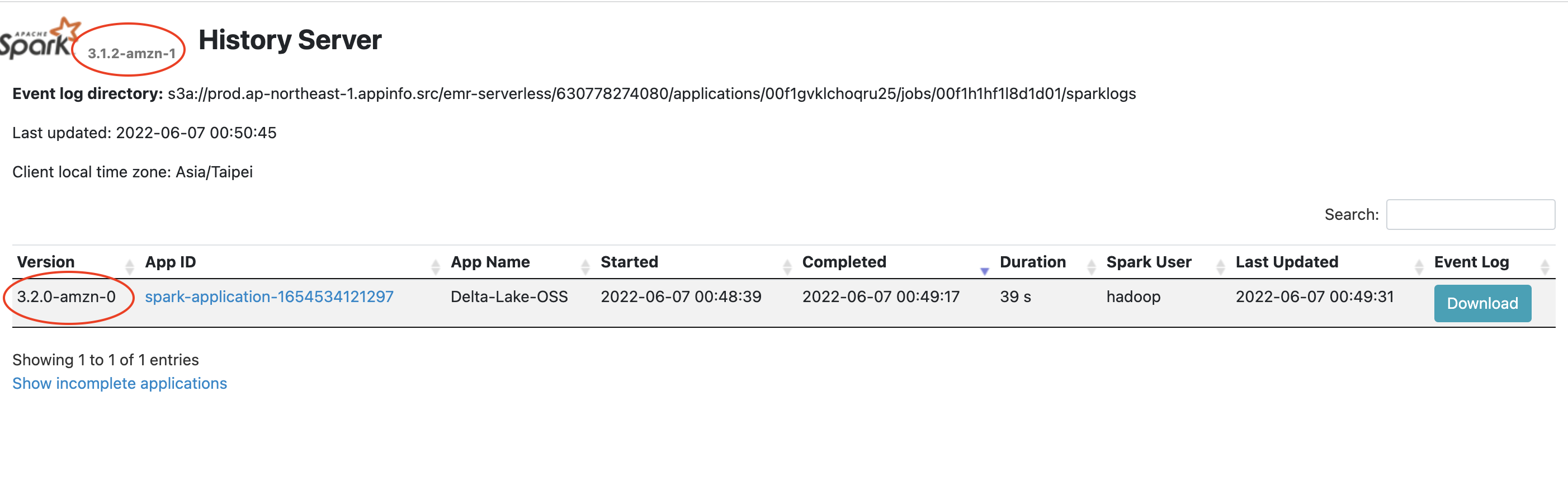This screenshot has width=1568, height=499.
Task: Download the event log
Action: click(1481, 303)
